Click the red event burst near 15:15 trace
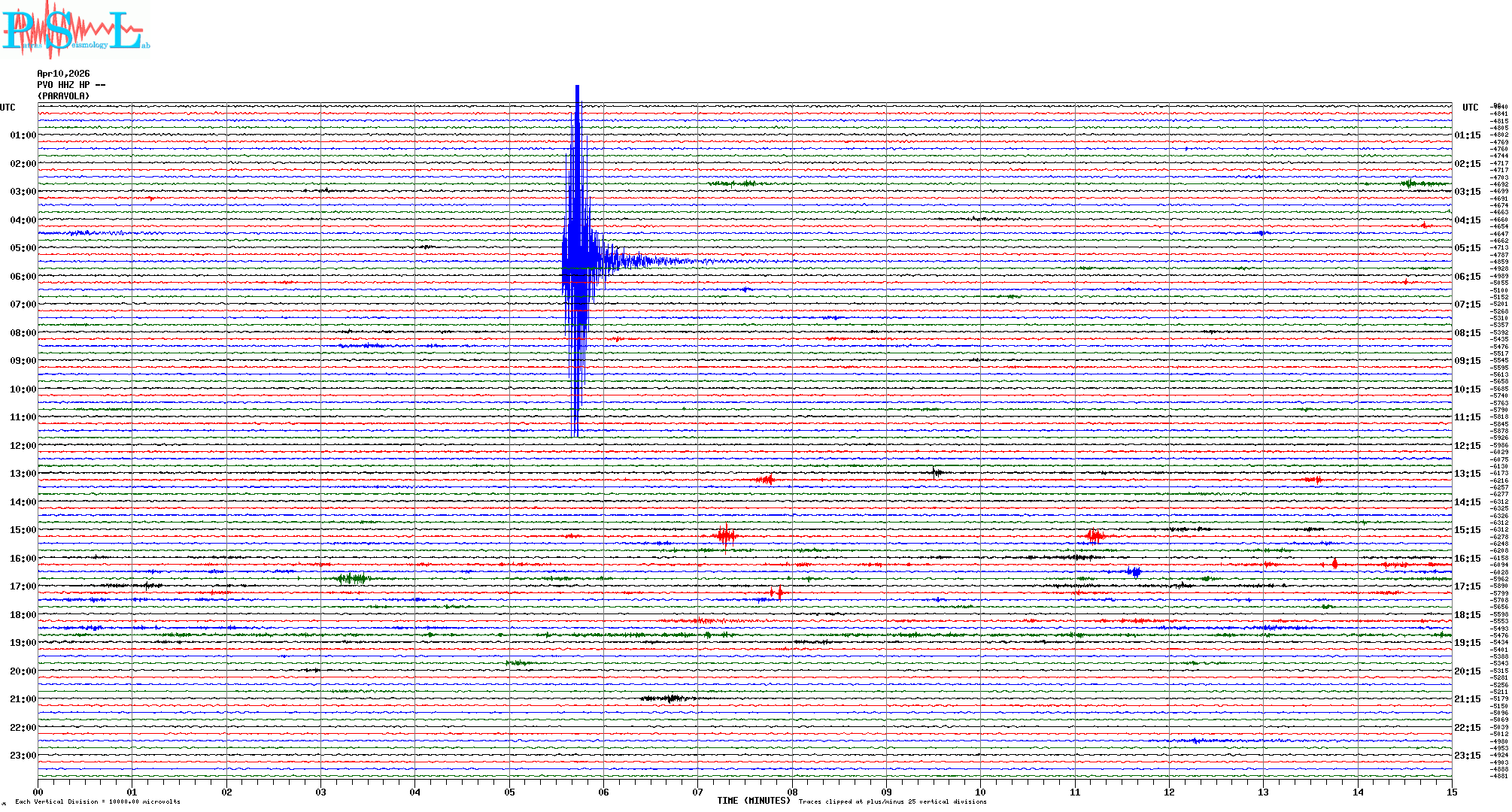The height and width of the screenshot is (812, 1512). tap(726, 536)
